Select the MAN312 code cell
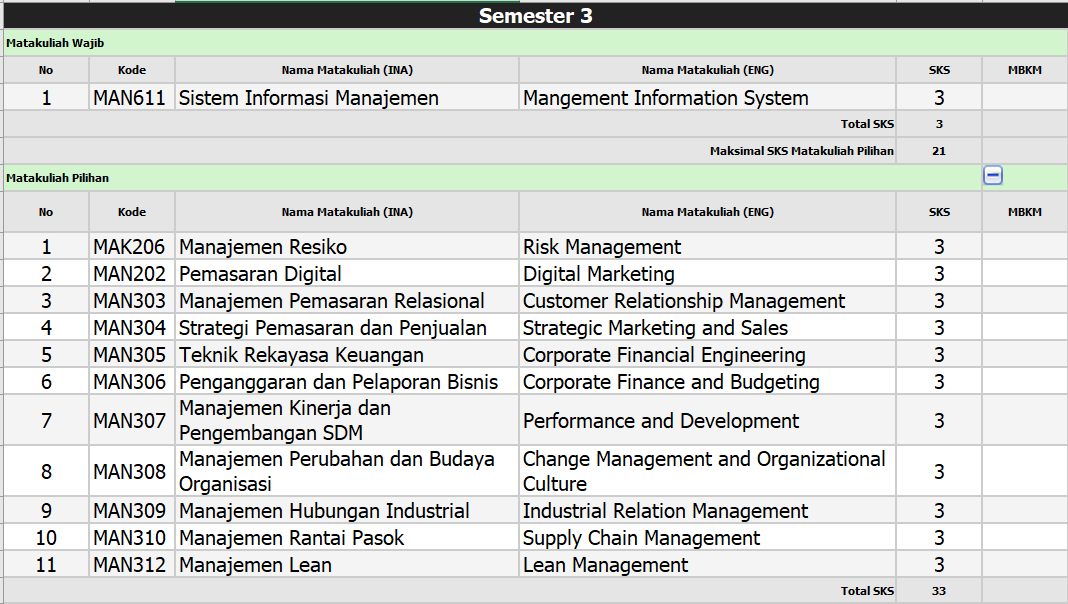This screenshot has height=604, width=1068. point(130,565)
